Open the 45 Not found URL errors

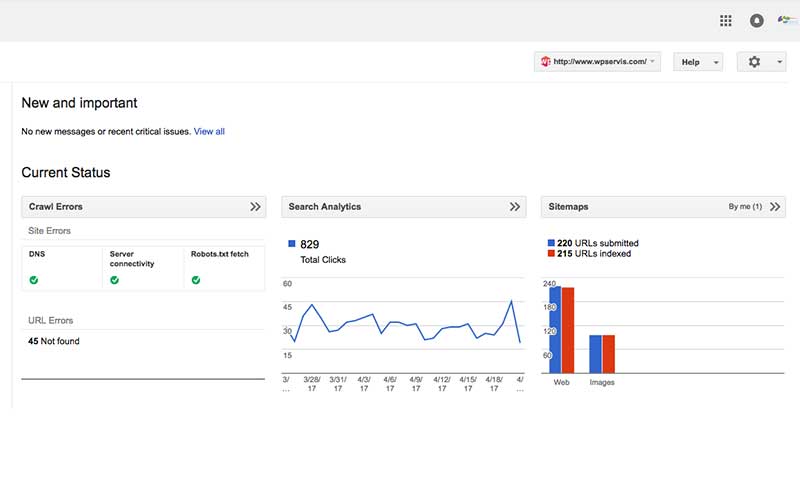[54, 342]
